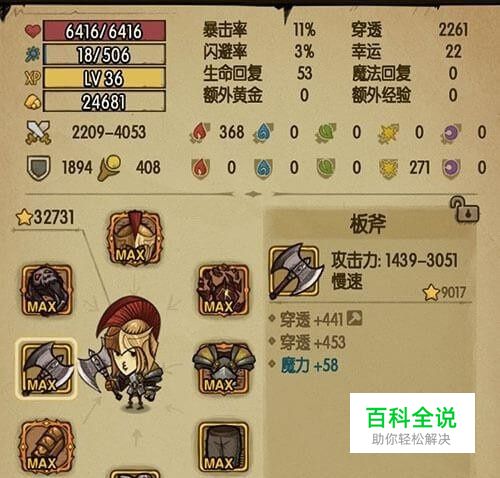Select the shoulder pauldrons equipment slot
Image resolution: width=500 pixels, height=478 pixels.
[x=223, y=369]
